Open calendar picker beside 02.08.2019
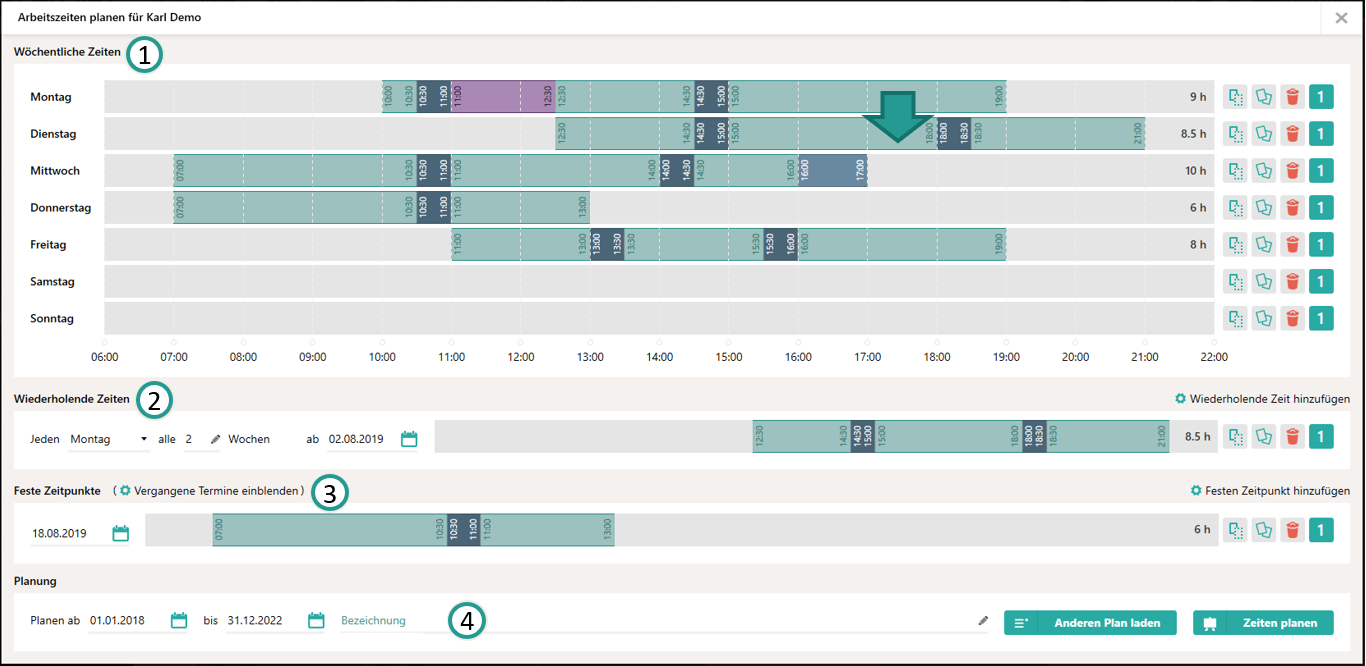 (409, 439)
